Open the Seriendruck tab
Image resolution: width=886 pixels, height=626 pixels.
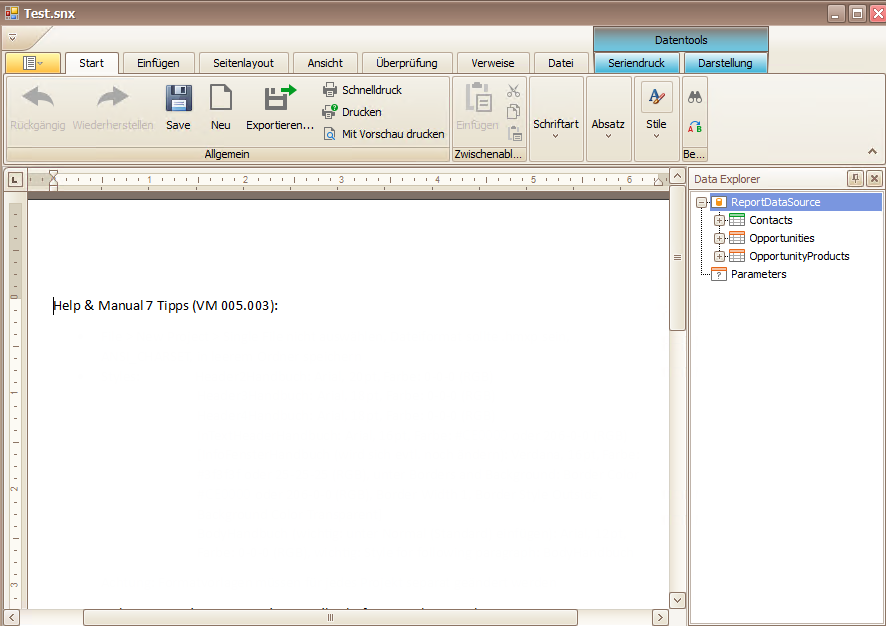click(636, 63)
